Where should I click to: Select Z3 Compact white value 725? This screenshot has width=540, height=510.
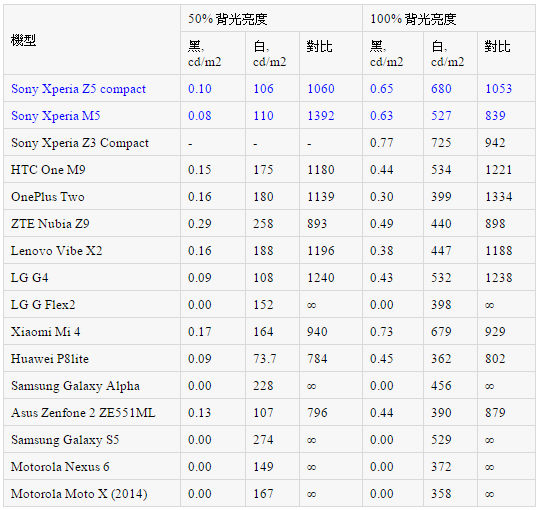click(x=441, y=143)
